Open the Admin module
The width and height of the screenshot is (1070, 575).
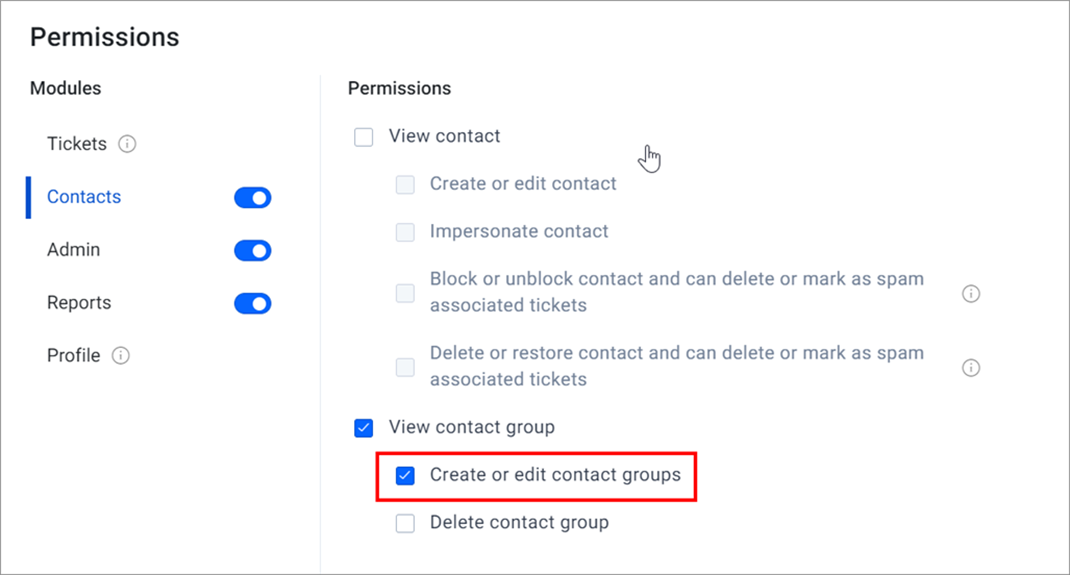click(x=74, y=250)
